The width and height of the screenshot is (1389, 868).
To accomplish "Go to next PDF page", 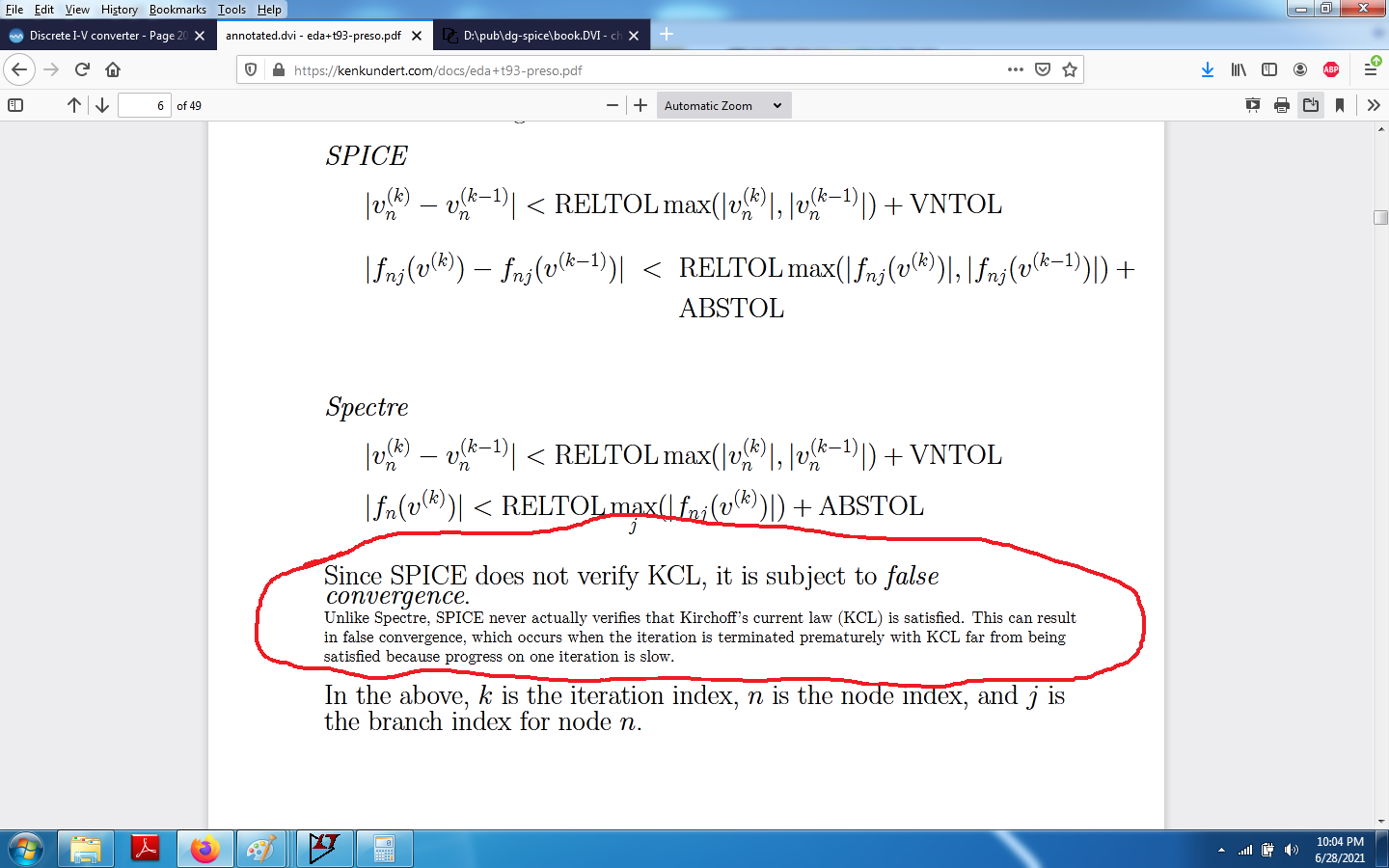I will point(102,105).
